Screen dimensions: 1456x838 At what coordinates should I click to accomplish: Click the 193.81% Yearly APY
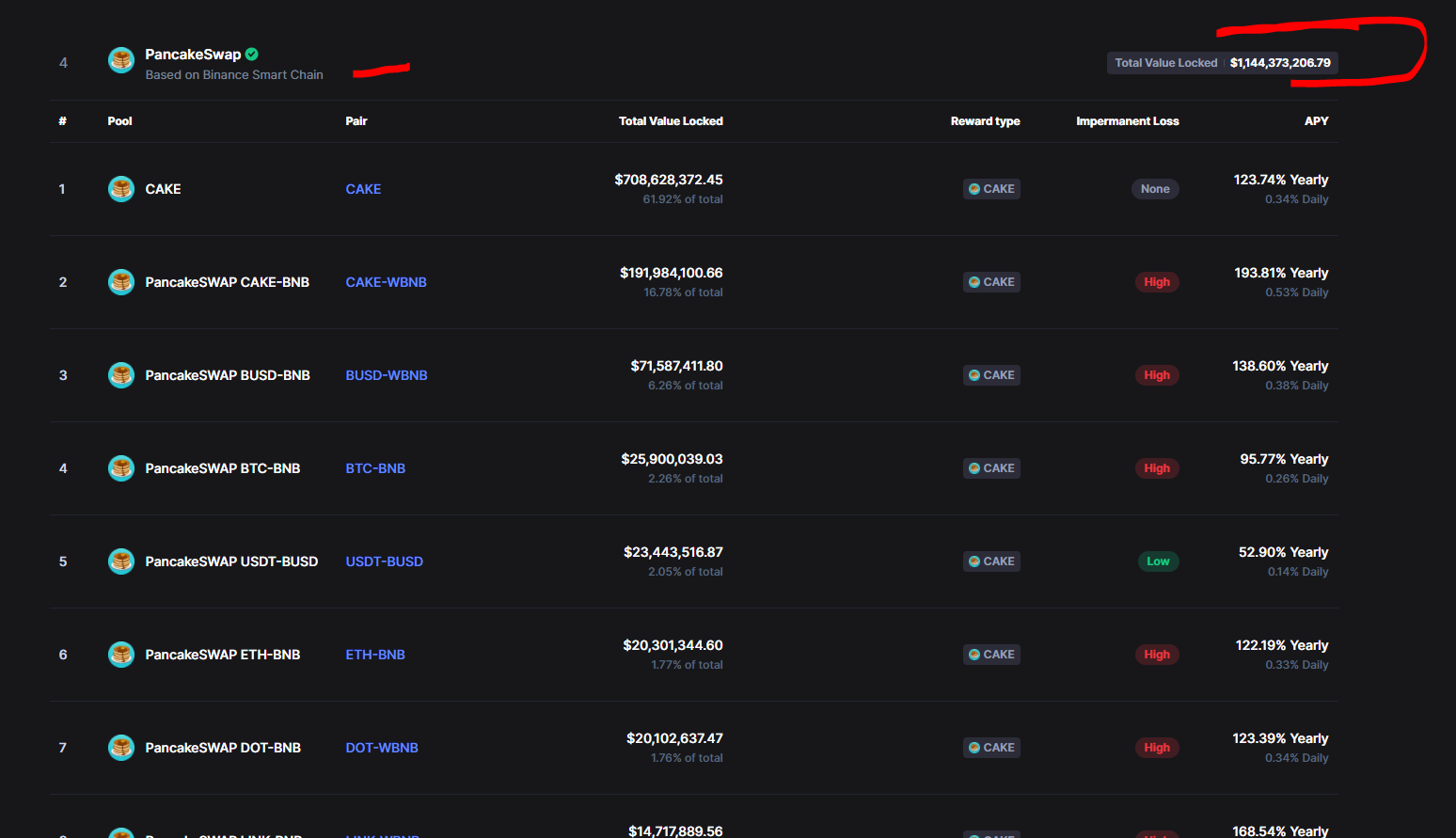click(1281, 273)
